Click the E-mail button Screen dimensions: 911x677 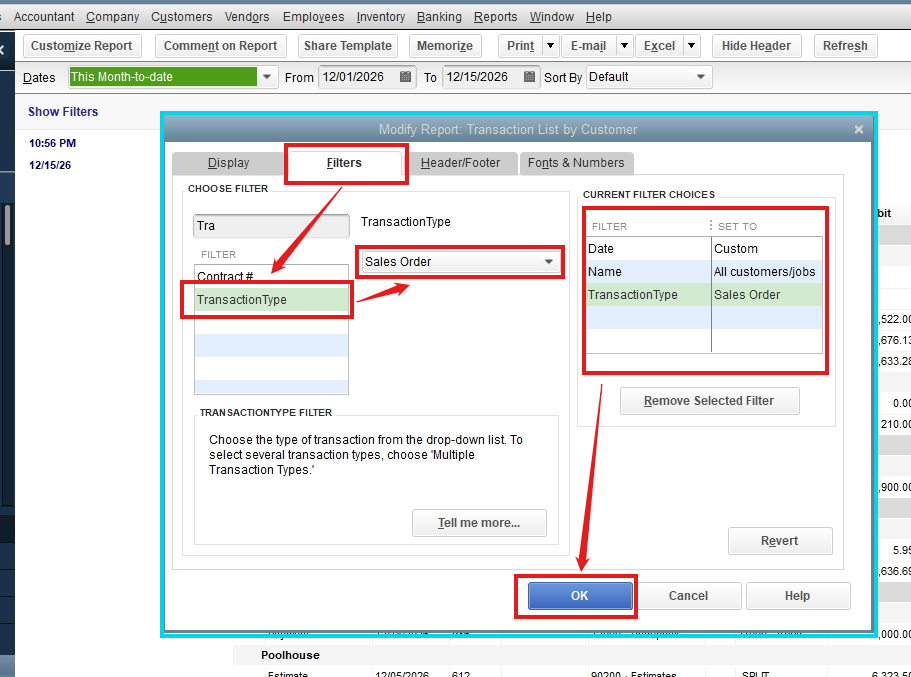589,46
